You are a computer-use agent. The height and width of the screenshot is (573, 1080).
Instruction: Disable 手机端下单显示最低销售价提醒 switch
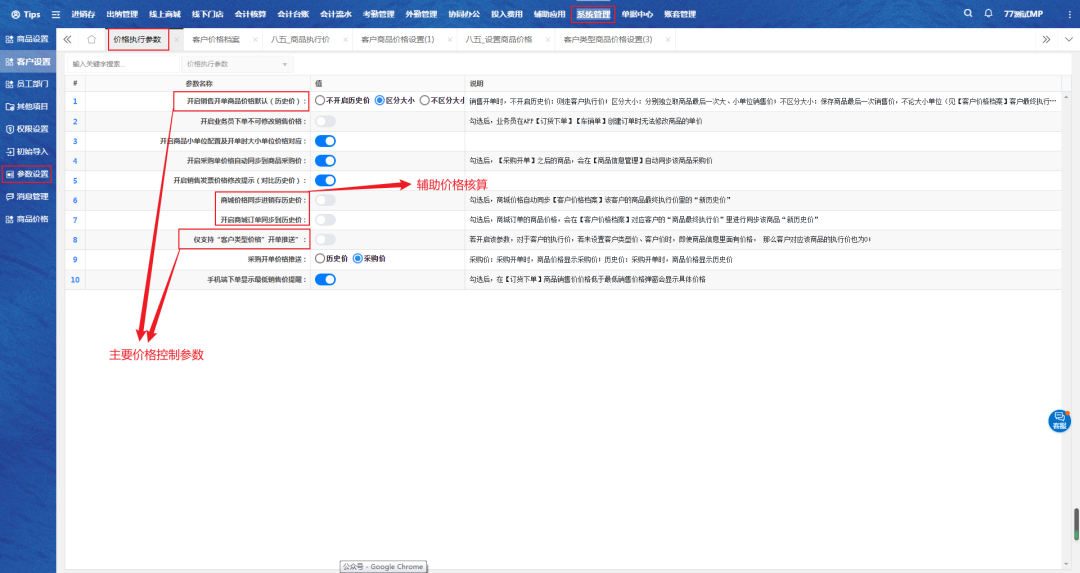325,279
